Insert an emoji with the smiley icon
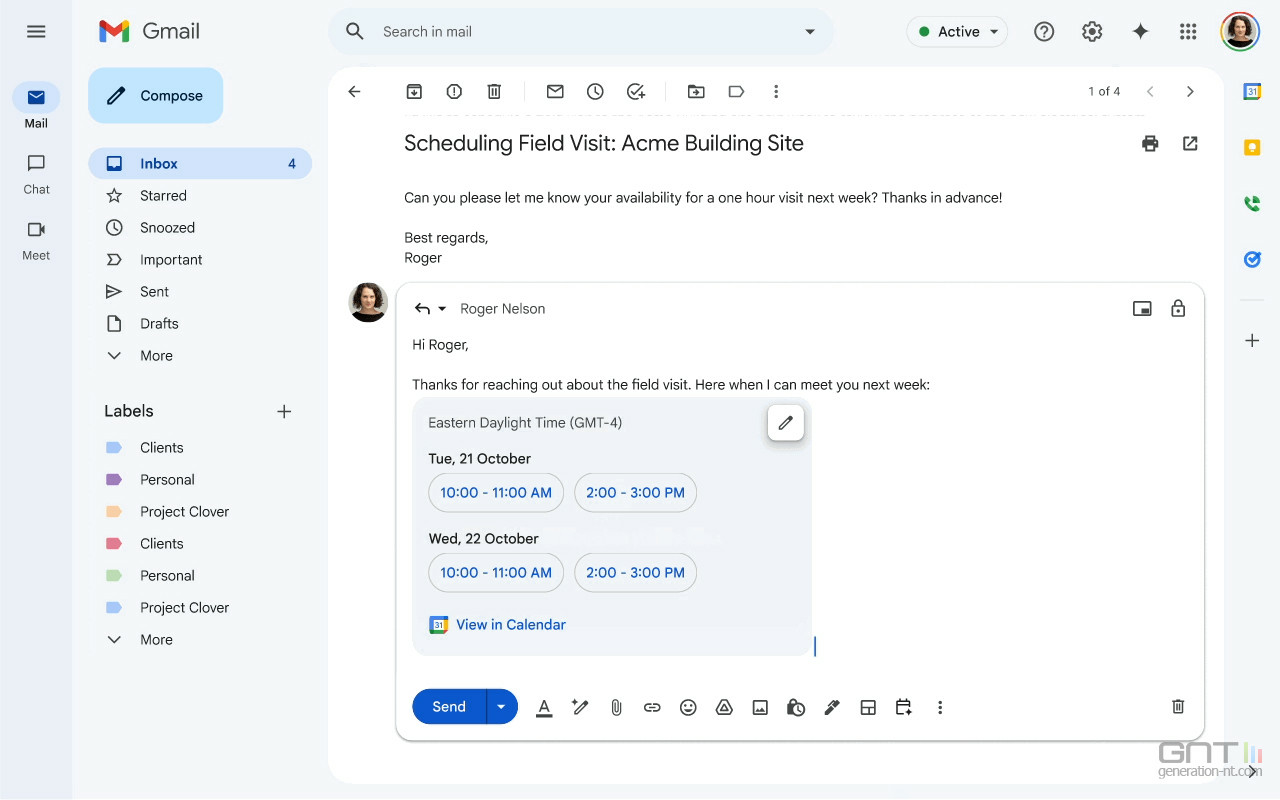Image resolution: width=1280 pixels, height=800 pixels. [x=688, y=707]
